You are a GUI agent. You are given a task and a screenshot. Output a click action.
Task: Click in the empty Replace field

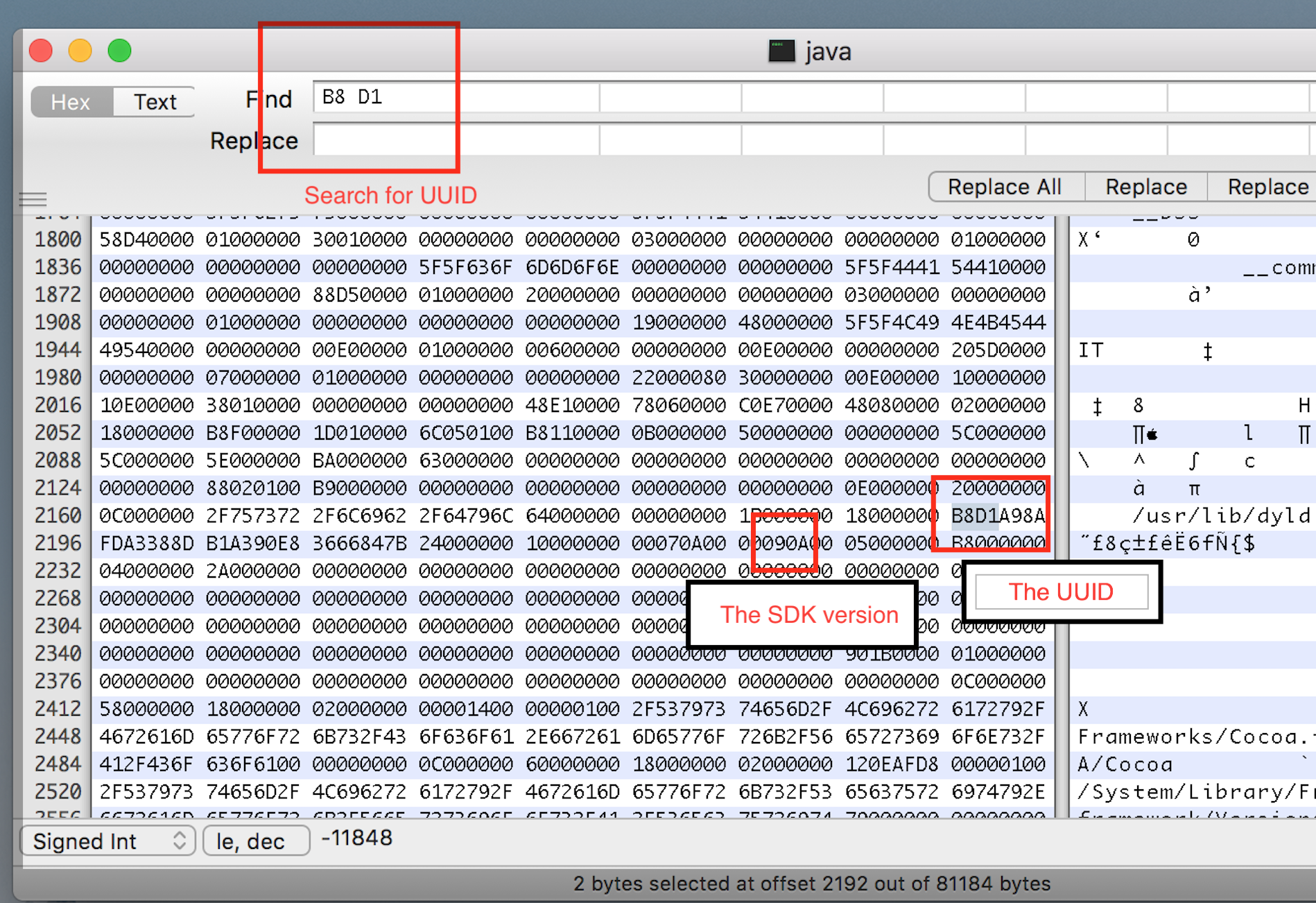point(455,141)
